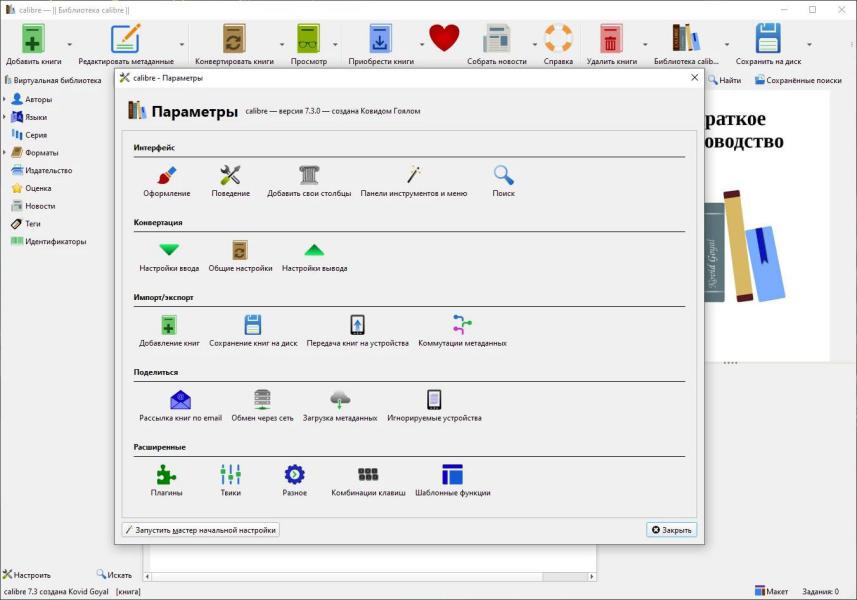The width and height of the screenshot is (857, 600).
Task: Click Макет layout button in status bar
Action: (x=771, y=591)
